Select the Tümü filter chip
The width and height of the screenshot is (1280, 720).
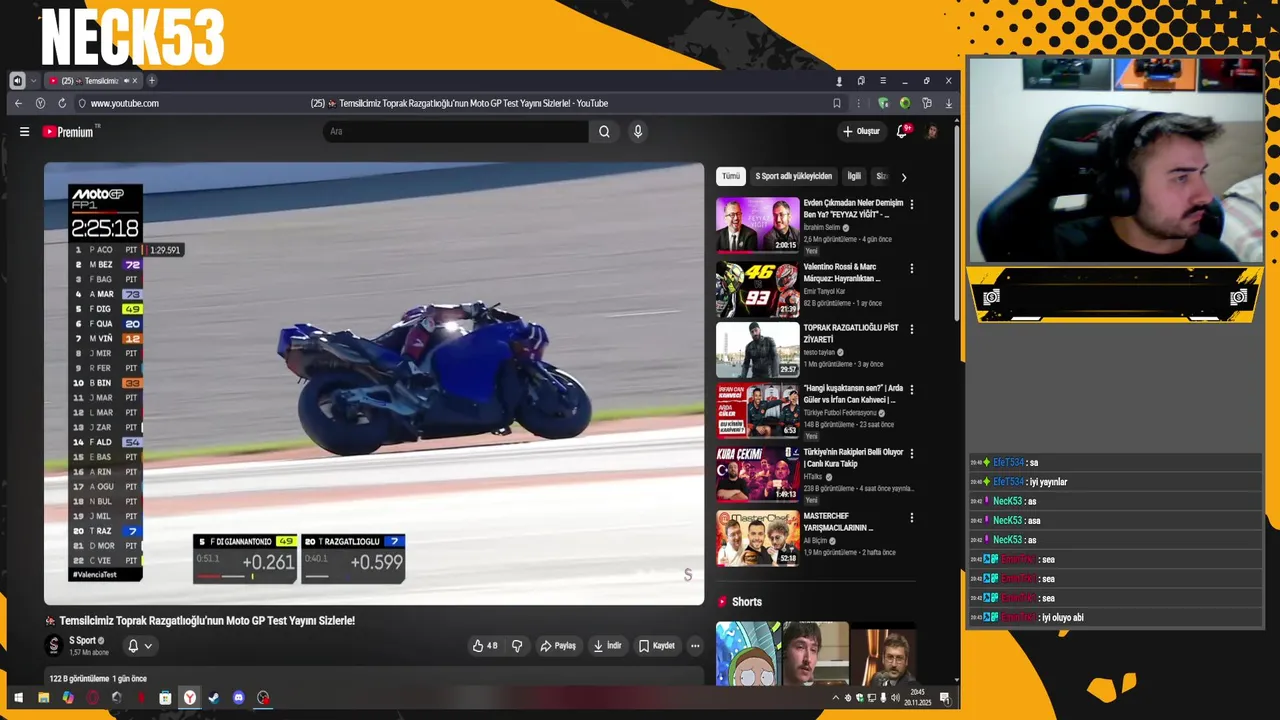(x=731, y=176)
